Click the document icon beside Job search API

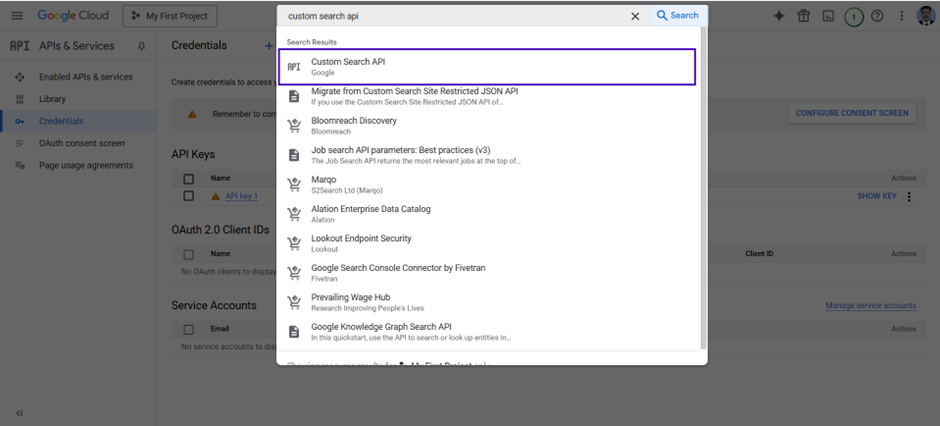294,155
